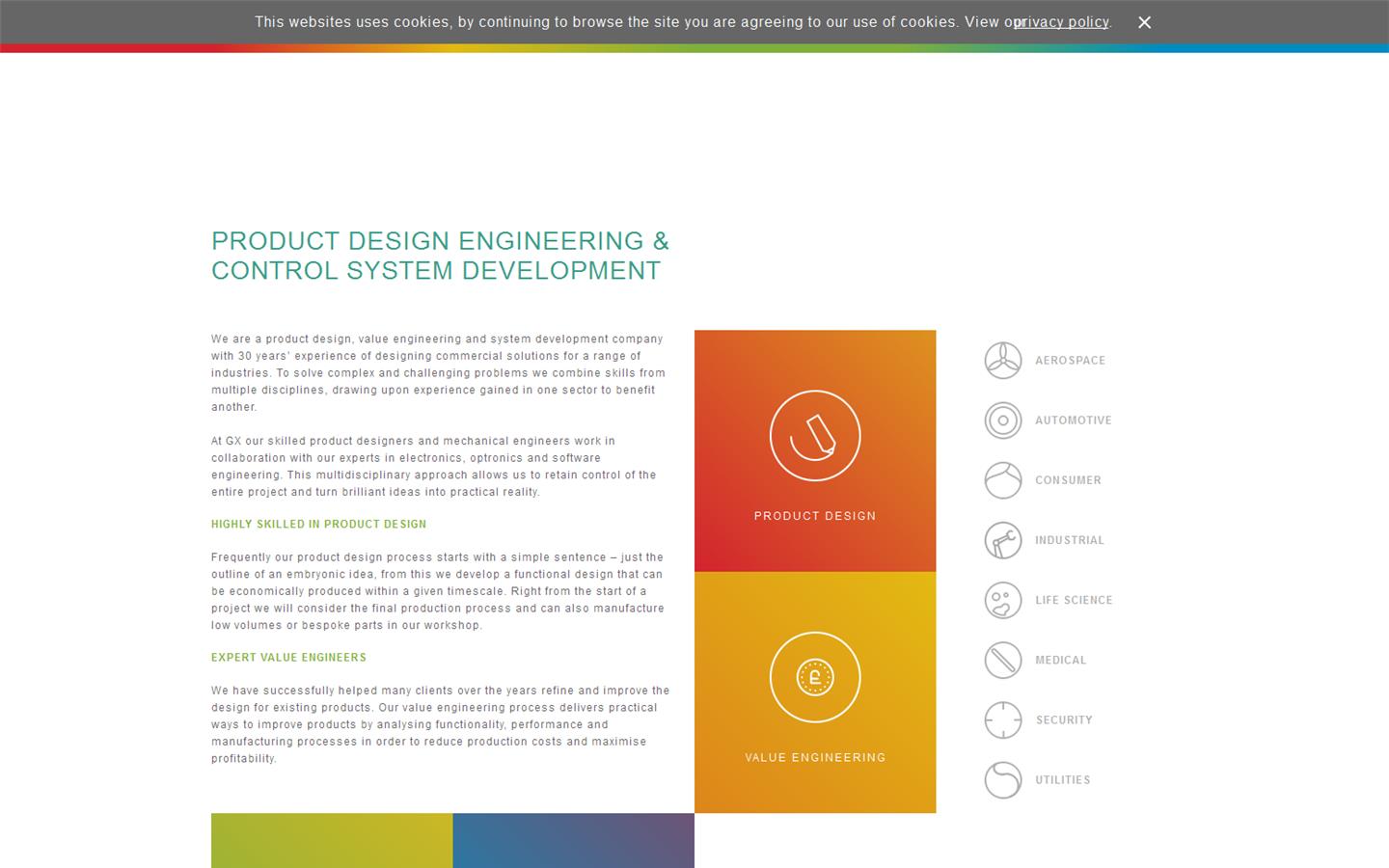Click the PRODUCT DESIGN ENGINEERING page heading
Screen dimensions: 1389x868
(x=440, y=256)
